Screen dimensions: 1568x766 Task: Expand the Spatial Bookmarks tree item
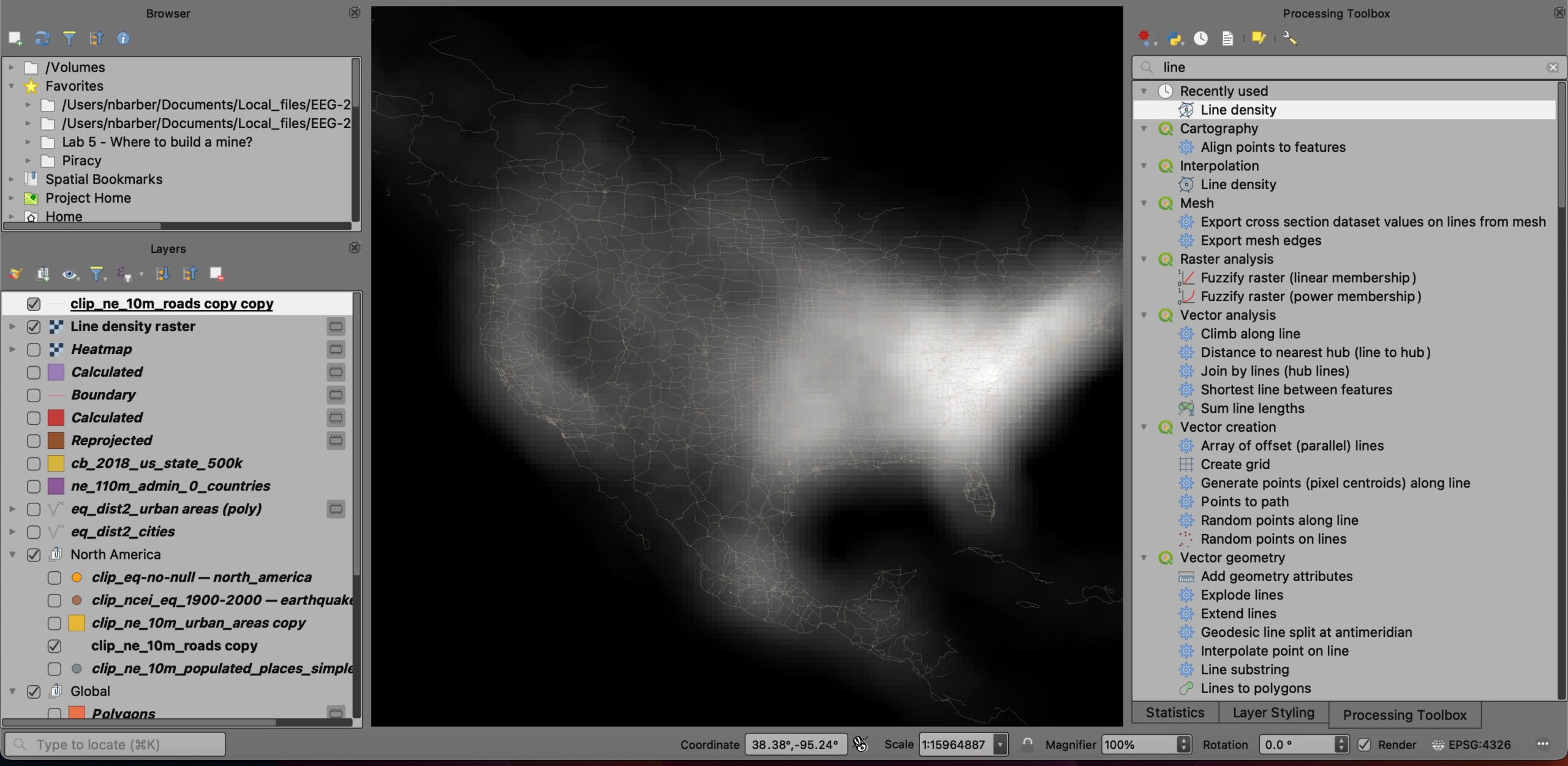click(x=11, y=179)
